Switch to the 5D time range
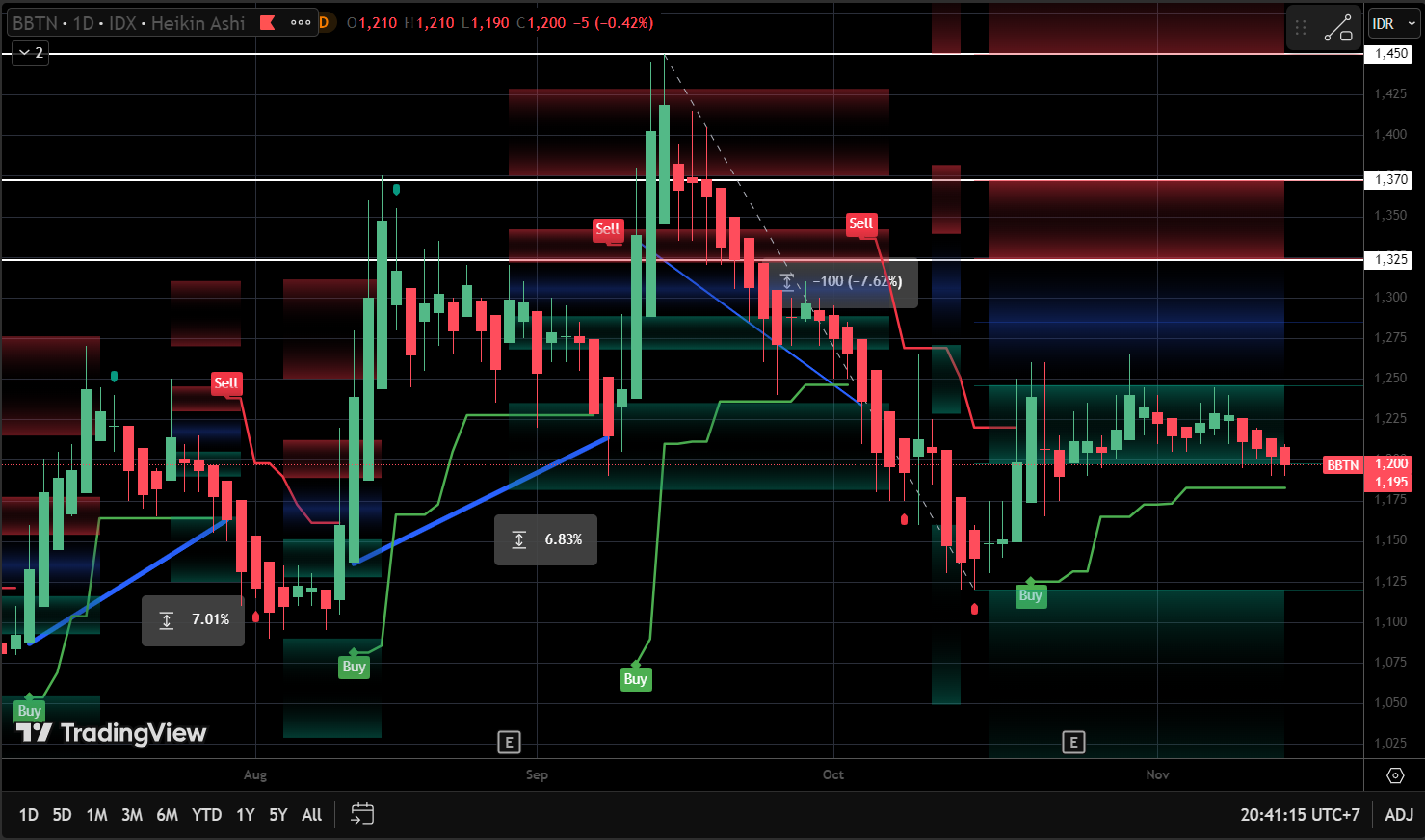The image size is (1425, 840). (x=62, y=815)
